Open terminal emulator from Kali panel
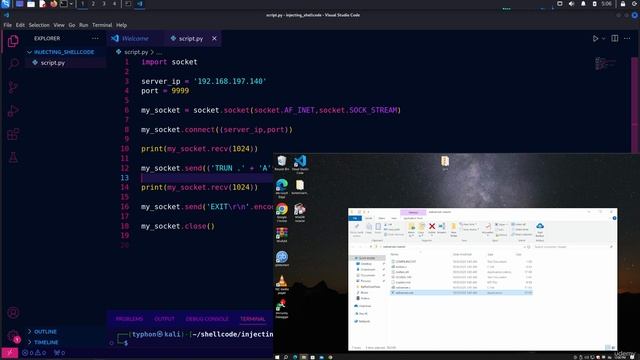The image size is (640, 360). click(64, 4)
